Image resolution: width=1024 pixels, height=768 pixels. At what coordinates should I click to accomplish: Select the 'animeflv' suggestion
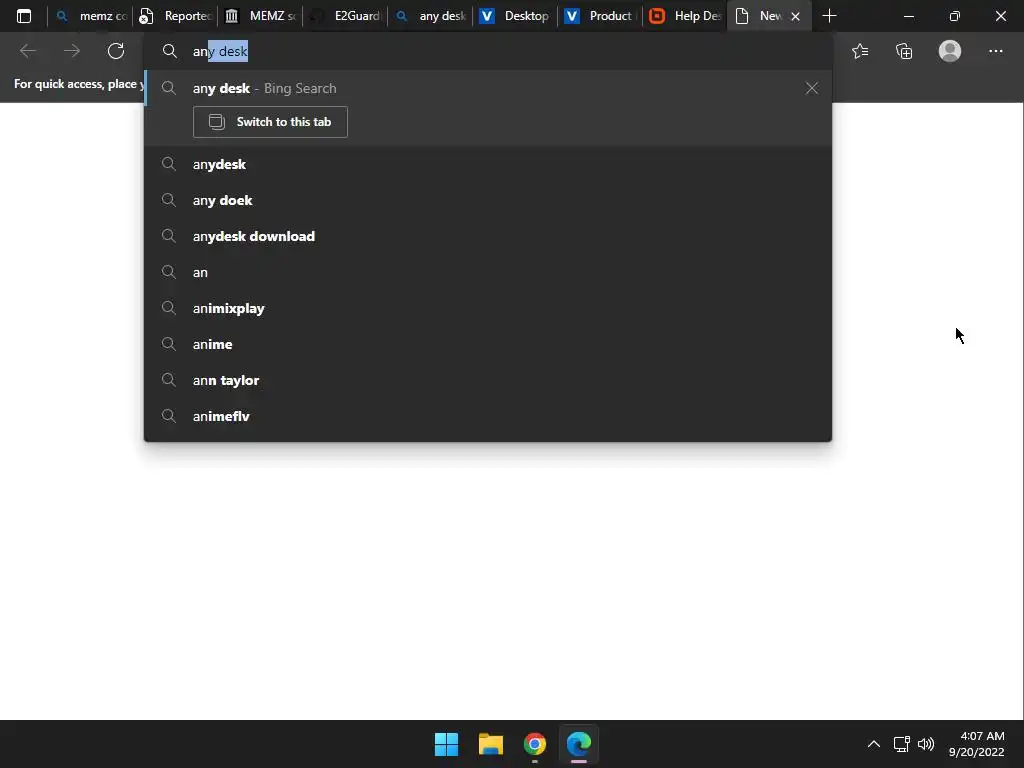[488, 416]
